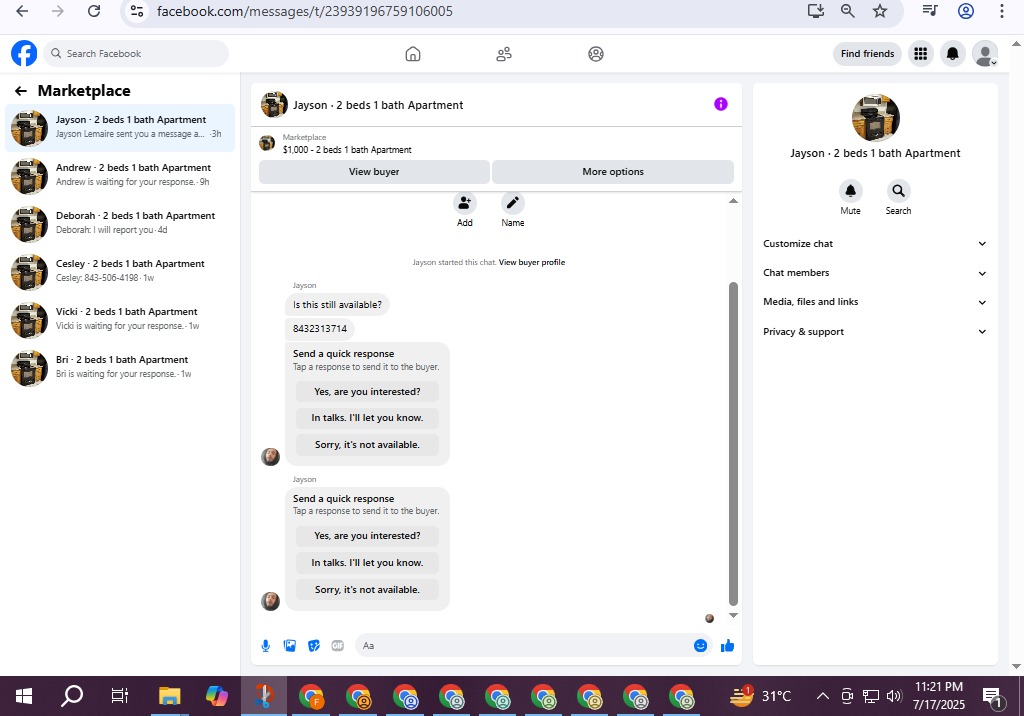Click Find friends button
Screen dimensions: 1024x716
click(867, 54)
